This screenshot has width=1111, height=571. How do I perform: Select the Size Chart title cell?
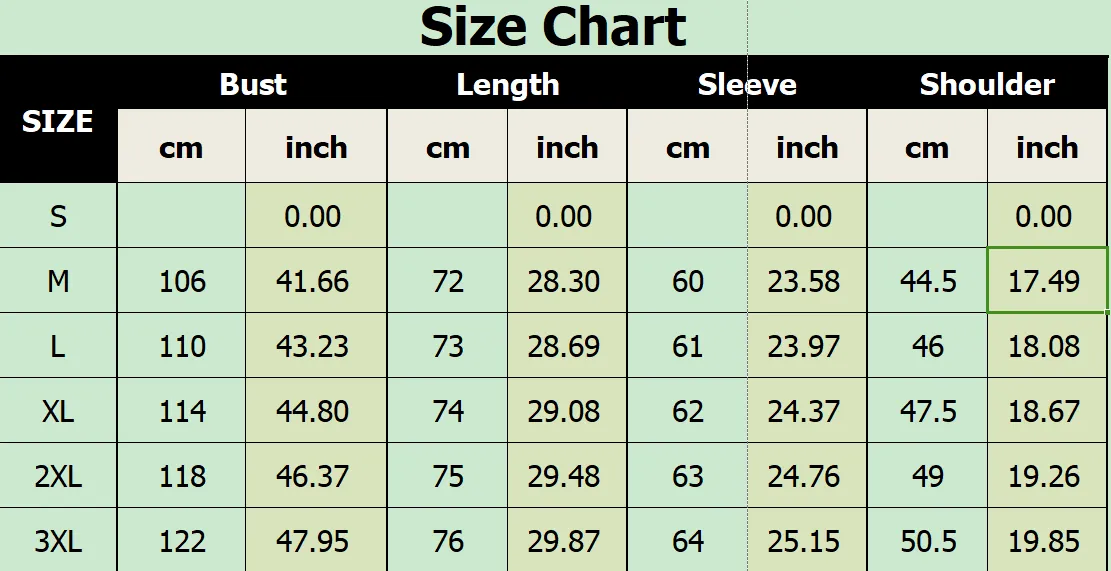click(553, 27)
